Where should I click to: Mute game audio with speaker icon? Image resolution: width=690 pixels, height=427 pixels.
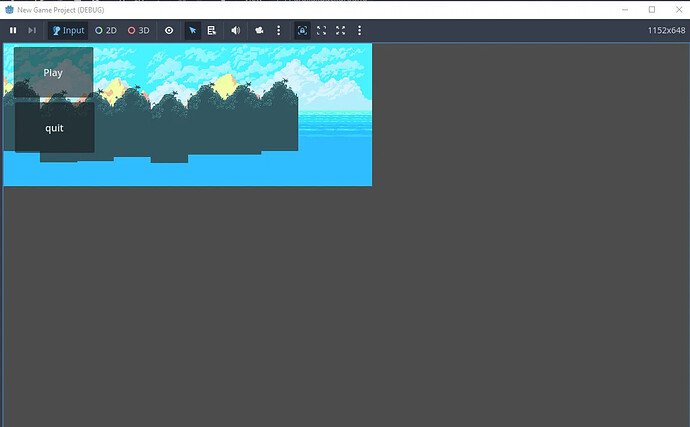(236, 31)
